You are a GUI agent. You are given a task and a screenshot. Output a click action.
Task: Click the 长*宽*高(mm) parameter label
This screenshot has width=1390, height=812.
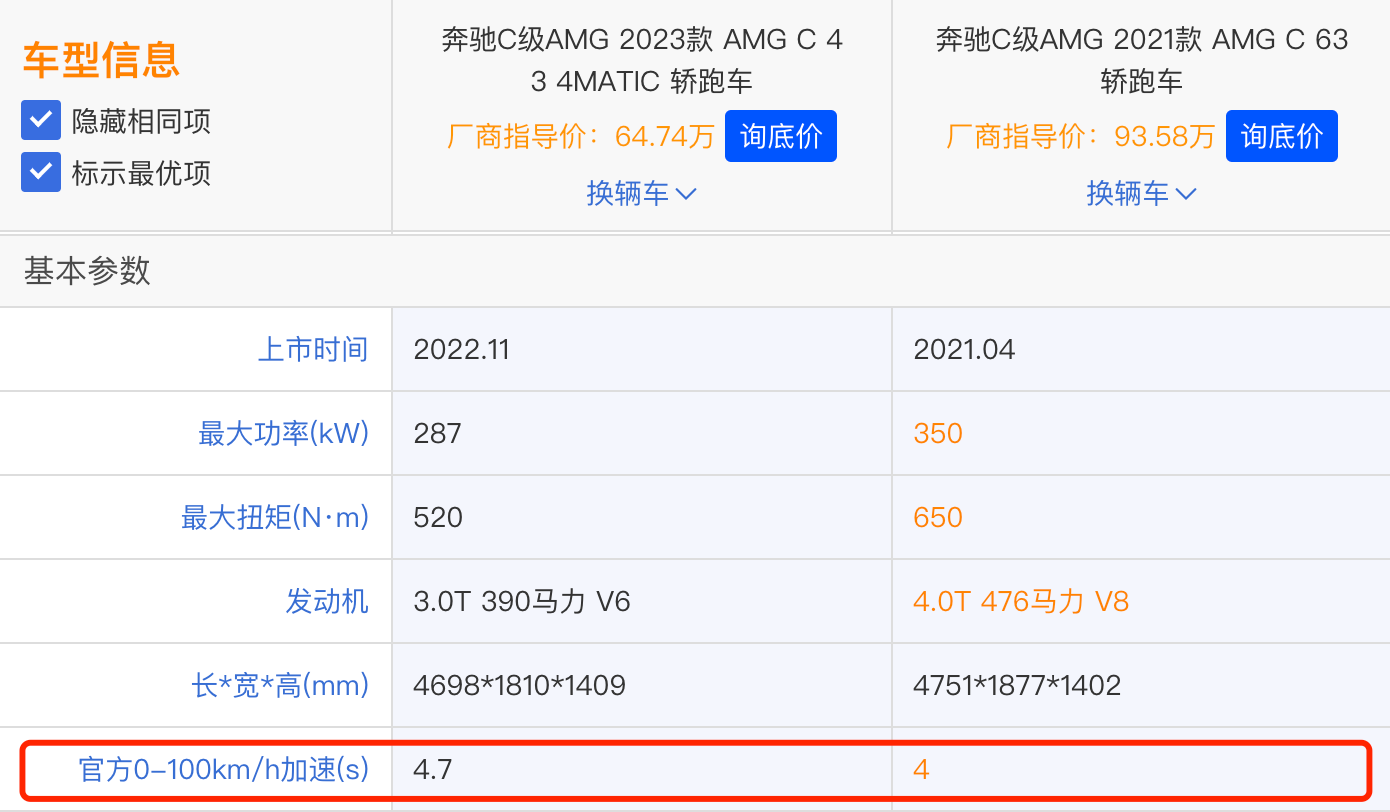(280, 685)
